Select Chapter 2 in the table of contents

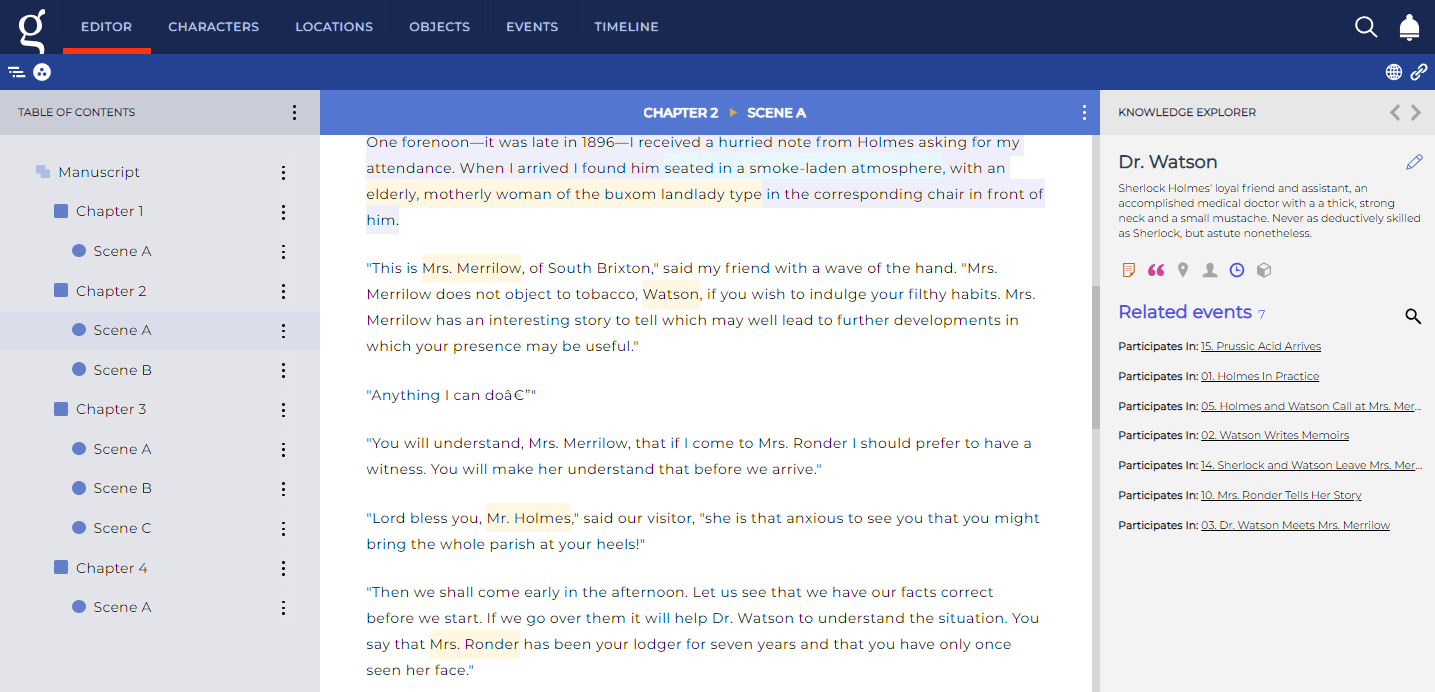[x=111, y=291]
